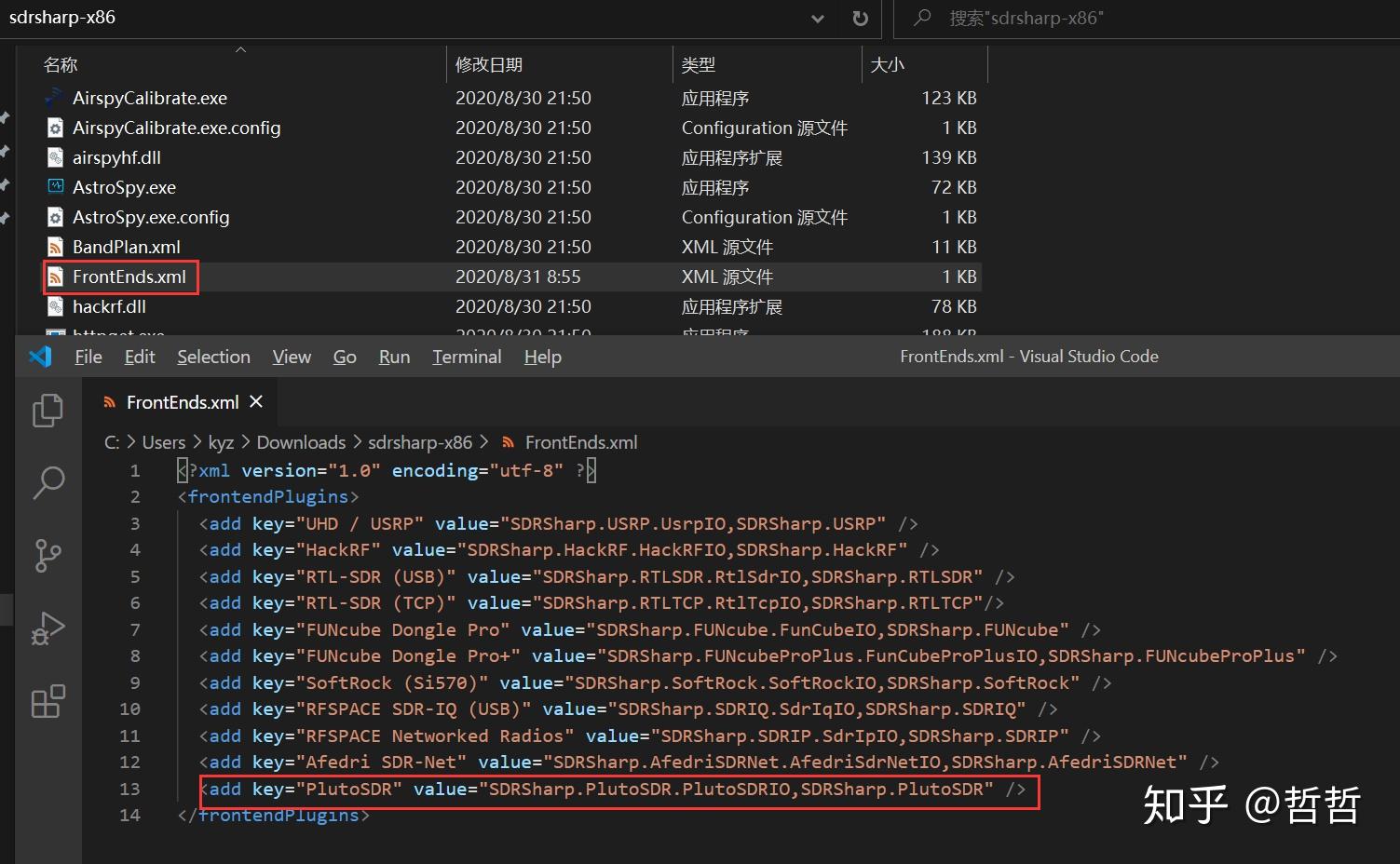Click the sdrsharp-x86 breadcrumb segment
This screenshot has height=864, width=1400.
coord(420,442)
